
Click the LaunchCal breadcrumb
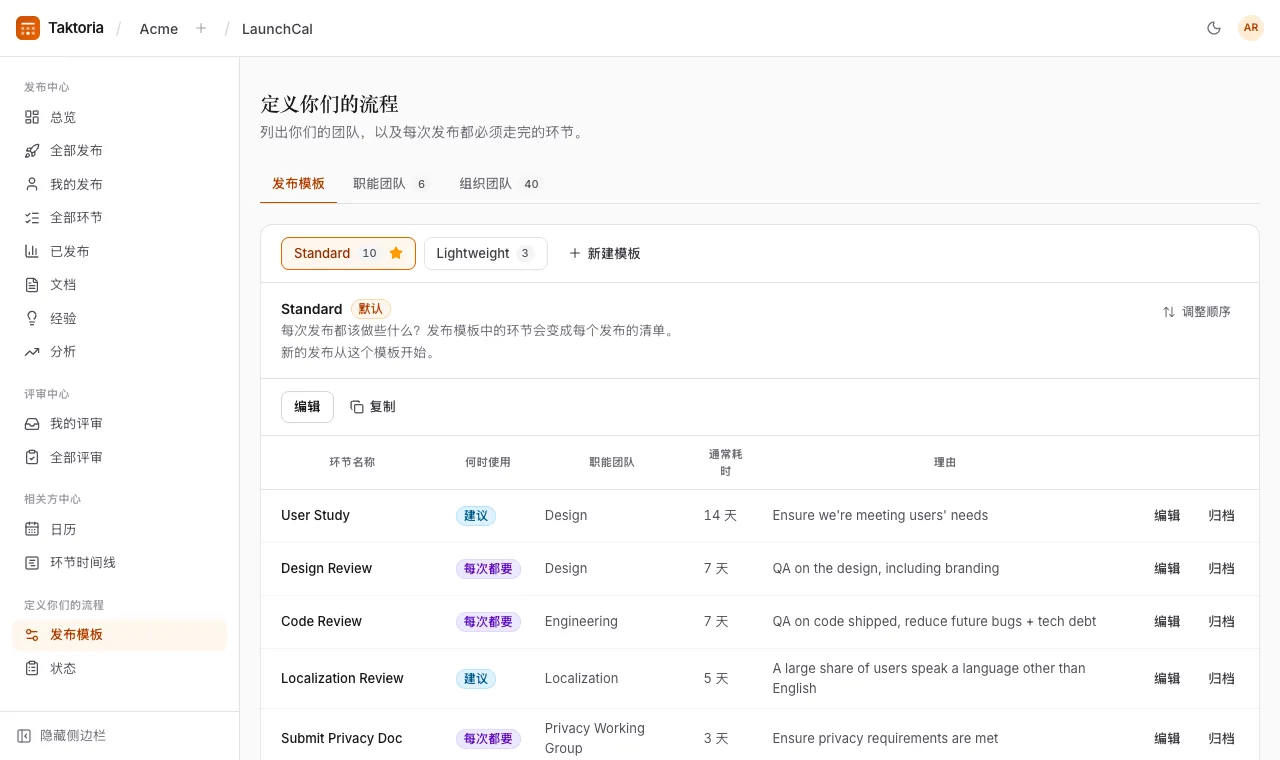point(277,28)
